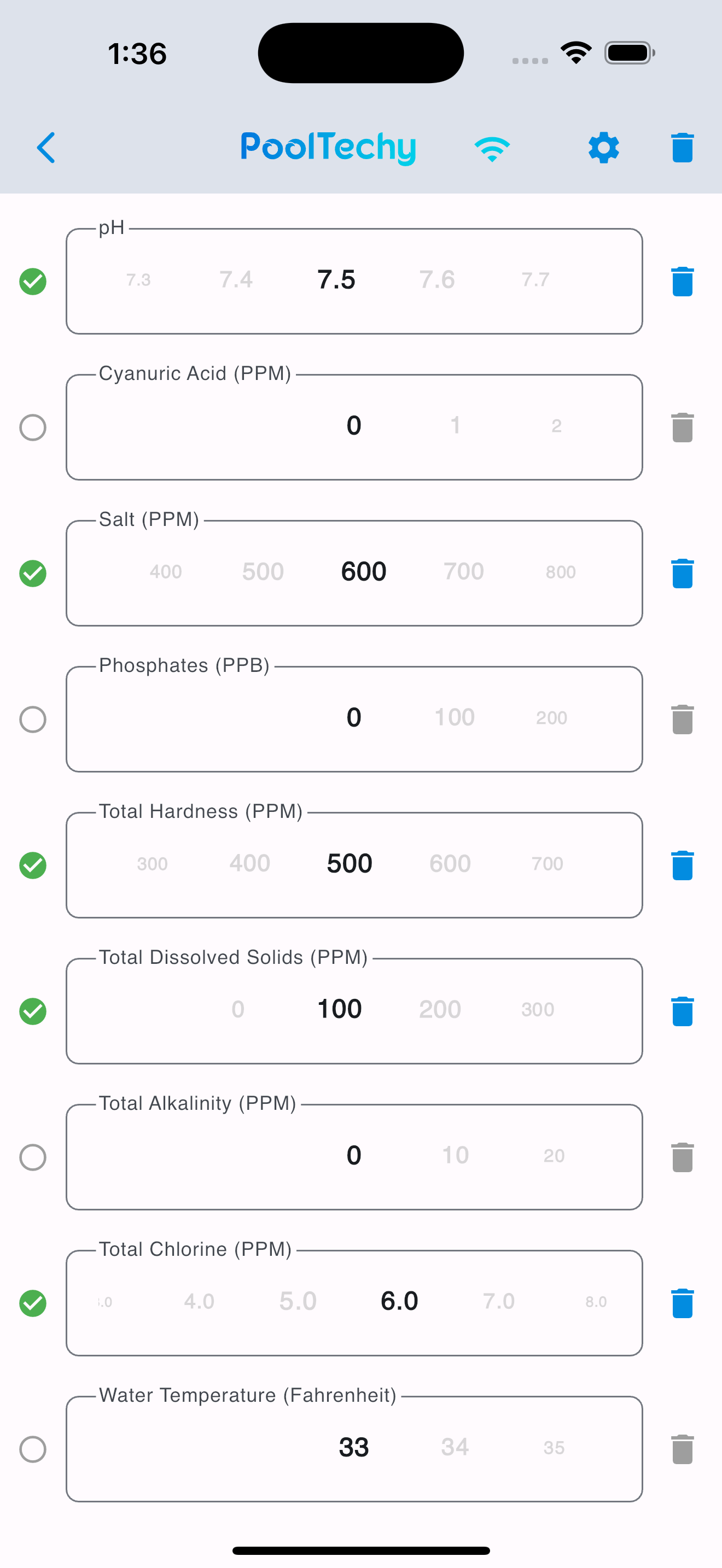The height and width of the screenshot is (1568, 722).
Task: Delete the Total Hardness reading
Action: click(683, 865)
